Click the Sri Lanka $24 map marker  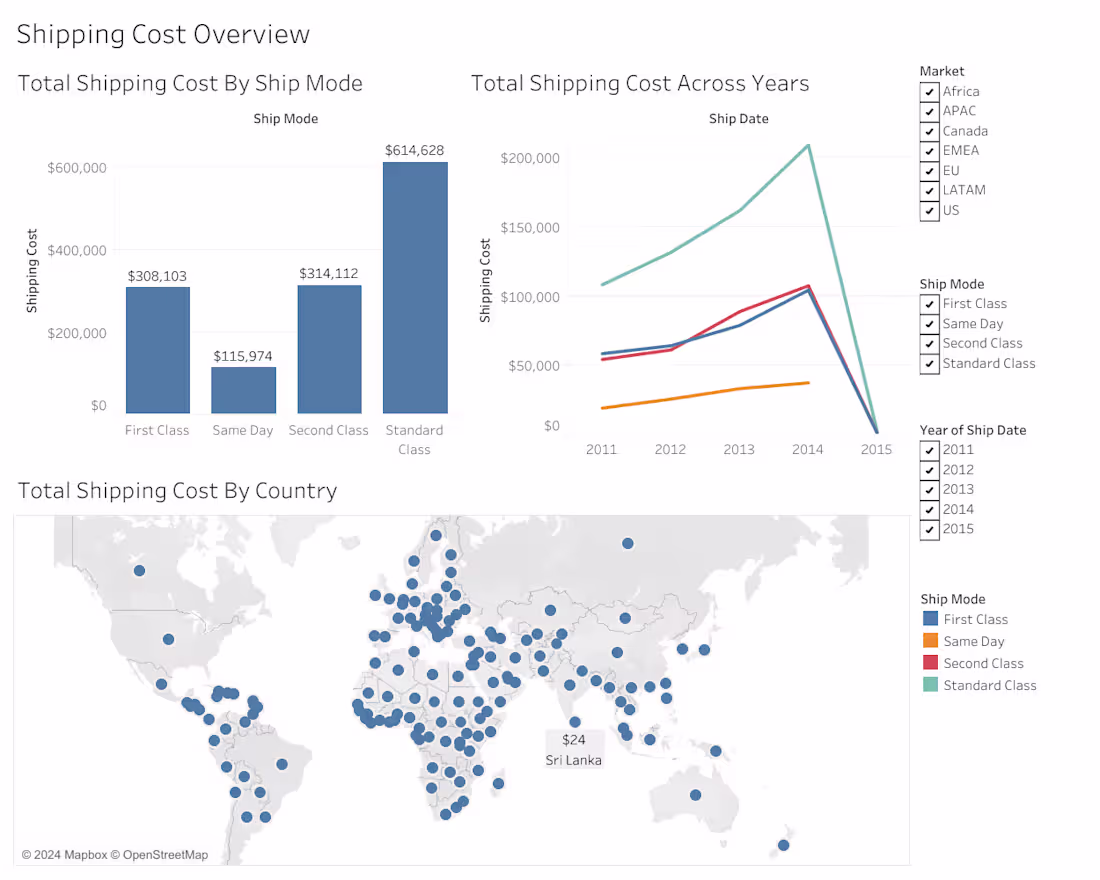[574, 722]
